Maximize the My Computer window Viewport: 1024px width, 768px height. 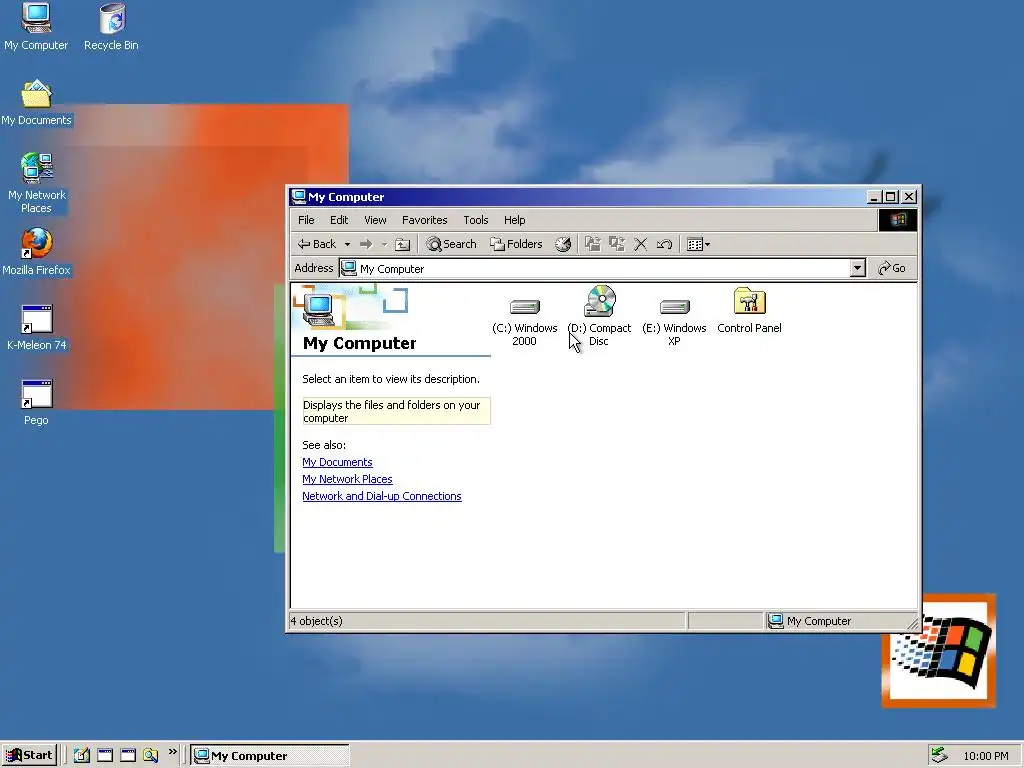(891, 197)
